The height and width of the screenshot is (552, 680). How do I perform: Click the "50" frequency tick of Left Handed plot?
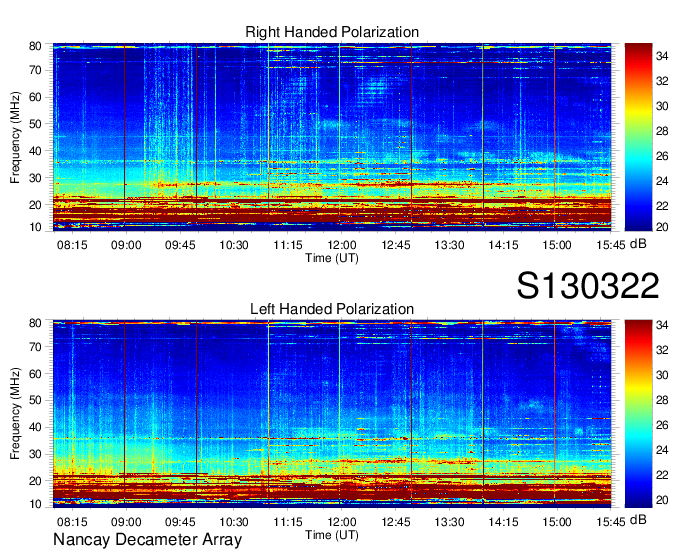pyautogui.click(x=35, y=400)
